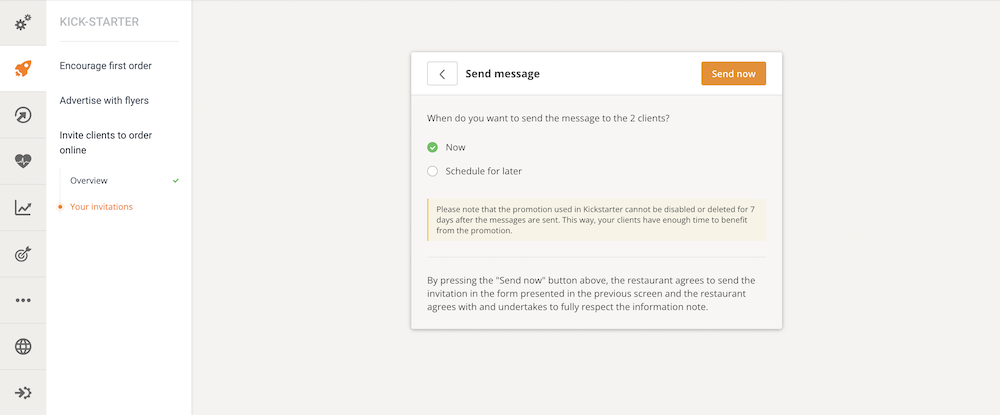Select "Your invitations" sub-item
Screen dimensions: 1000x415
coord(101,207)
